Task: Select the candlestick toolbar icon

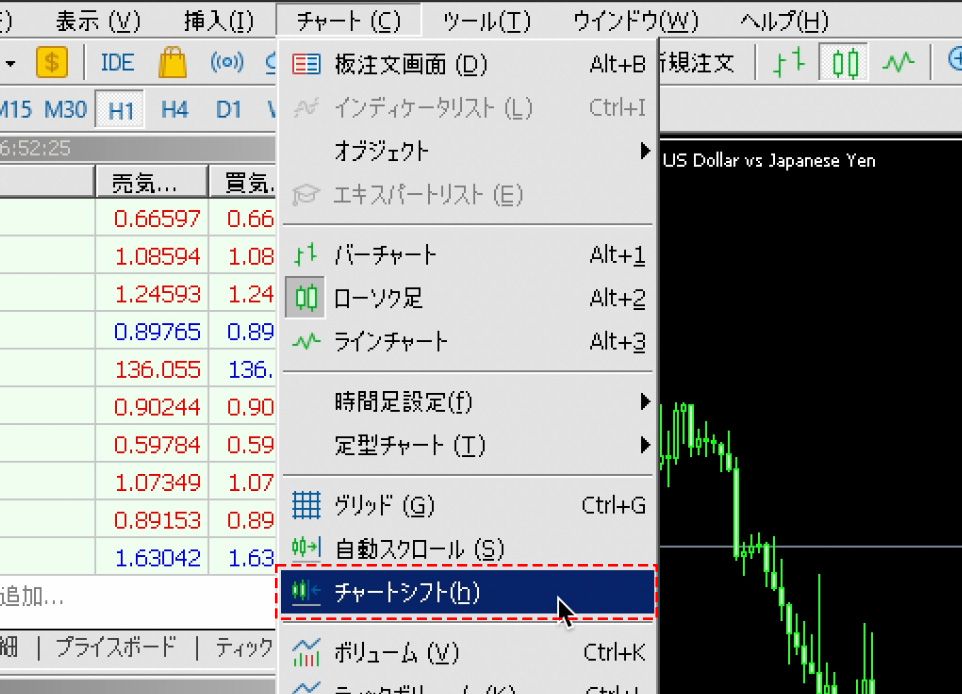Action: (845, 63)
